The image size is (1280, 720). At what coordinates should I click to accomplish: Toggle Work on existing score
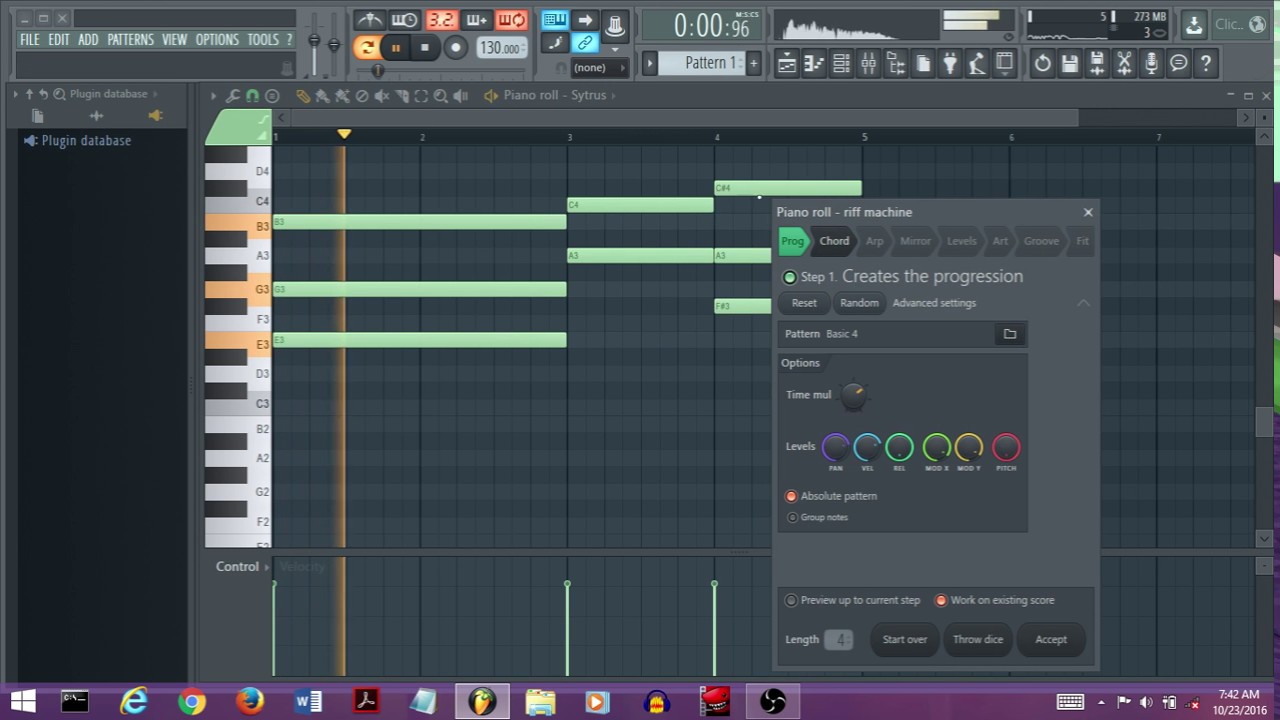[941, 600]
